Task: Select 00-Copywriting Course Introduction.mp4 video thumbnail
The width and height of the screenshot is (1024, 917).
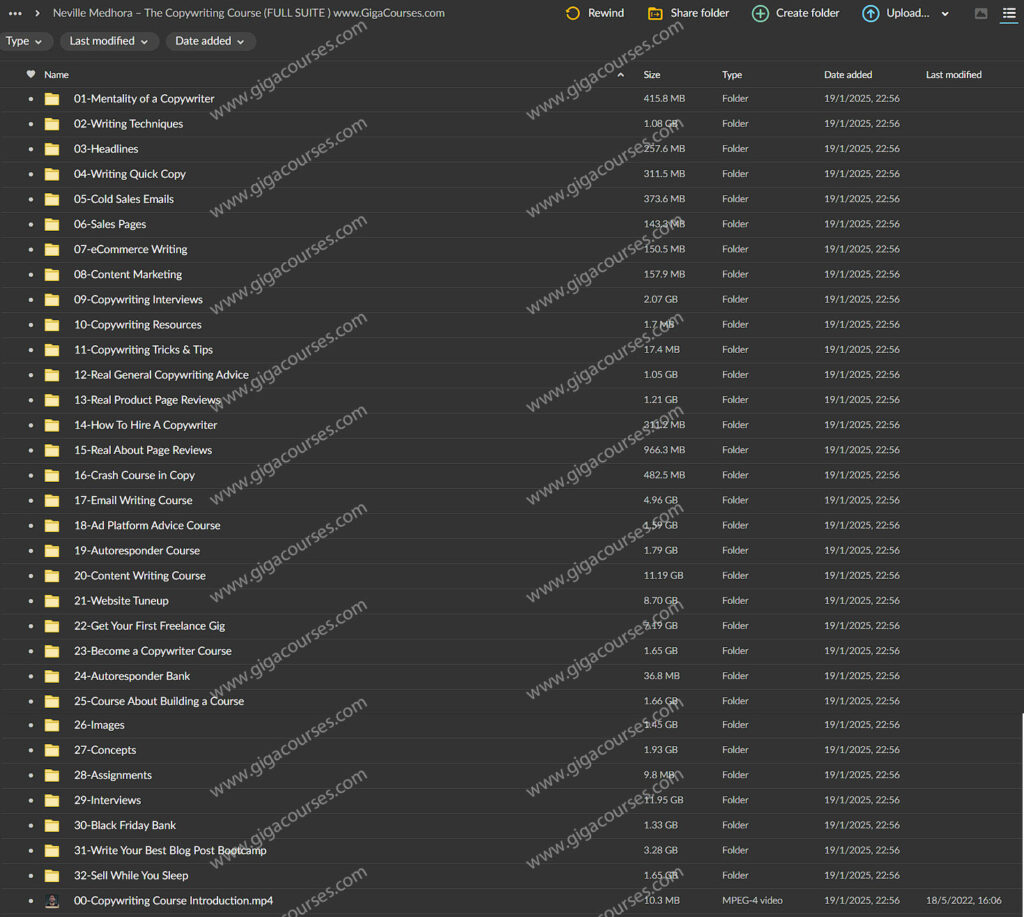Action: (52, 901)
